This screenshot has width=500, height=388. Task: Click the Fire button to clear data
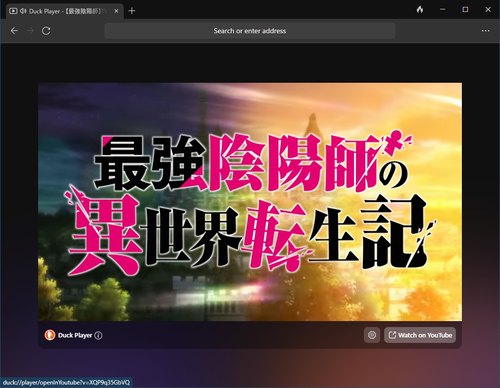click(420, 10)
